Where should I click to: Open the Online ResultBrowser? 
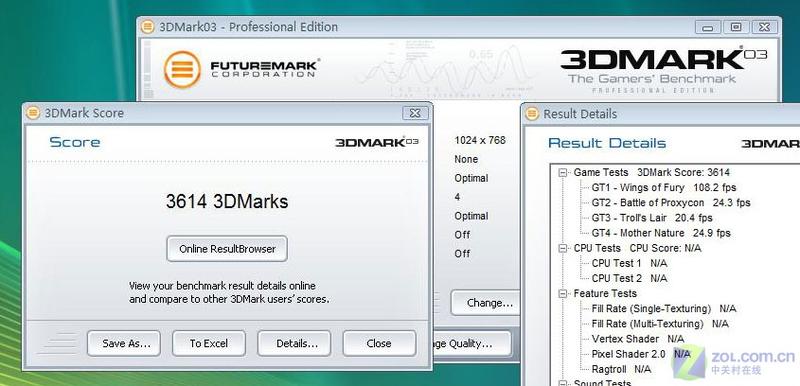[x=227, y=249]
